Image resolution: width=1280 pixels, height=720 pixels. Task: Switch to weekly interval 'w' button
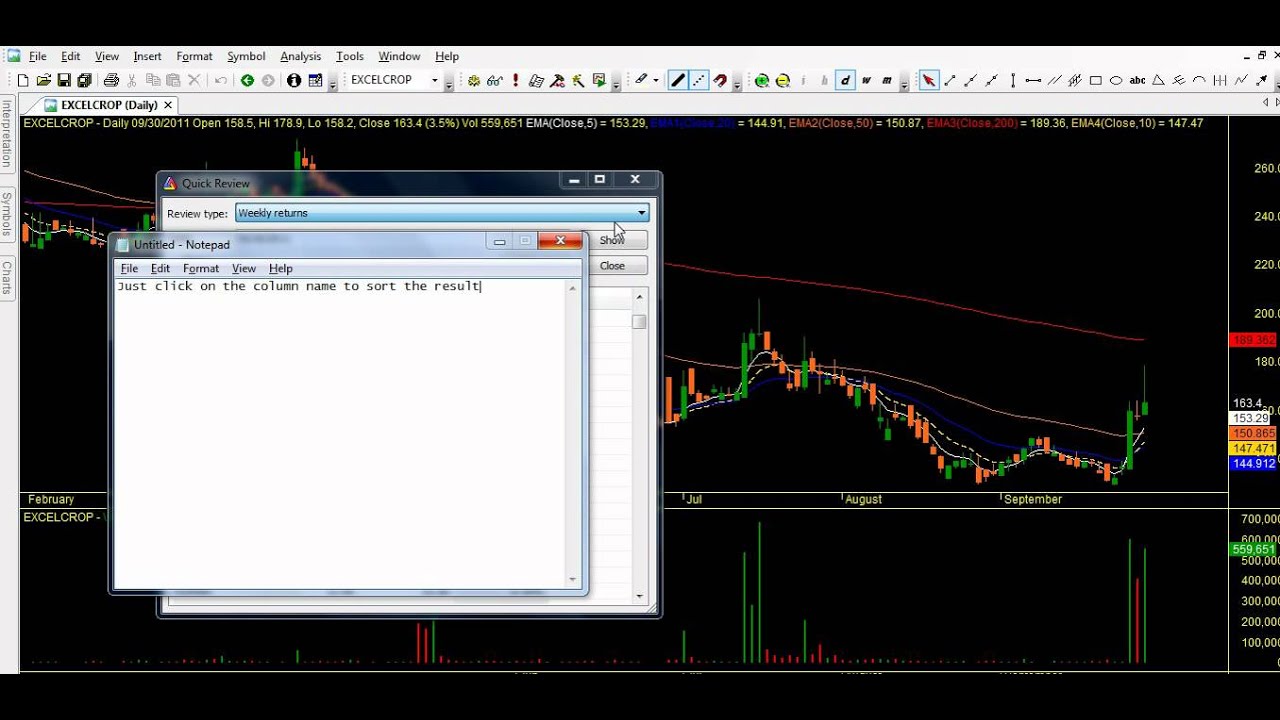click(x=866, y=80)
